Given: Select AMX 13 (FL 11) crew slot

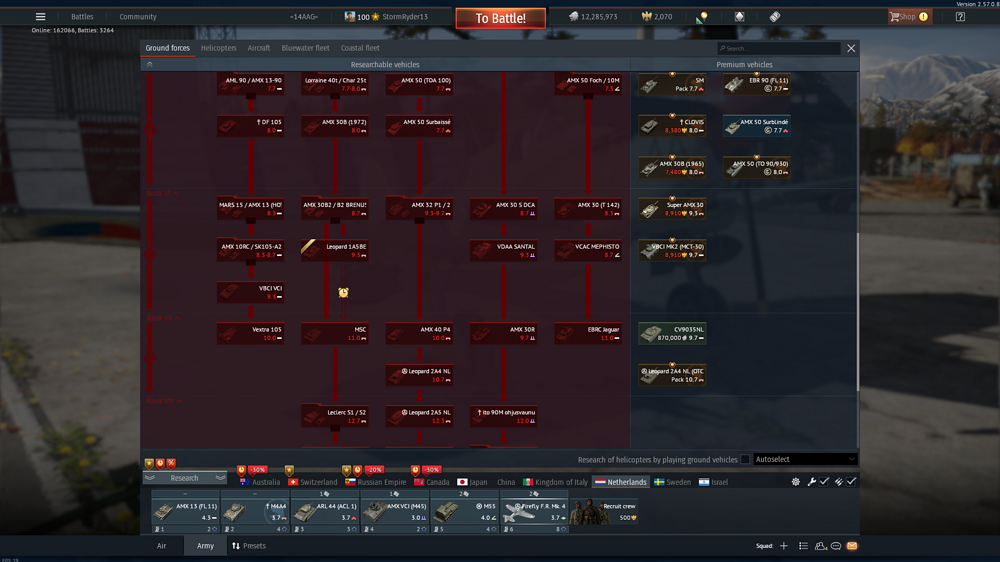Looking at the screenshot, I should (186, 512).
